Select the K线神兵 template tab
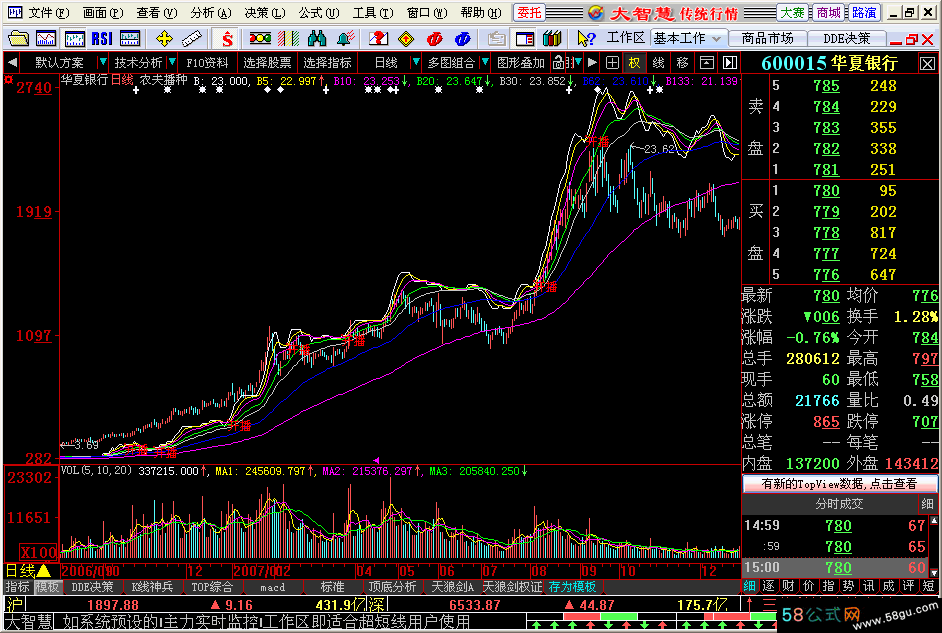The height and width of the screenshot is (633, 942). 152,587
